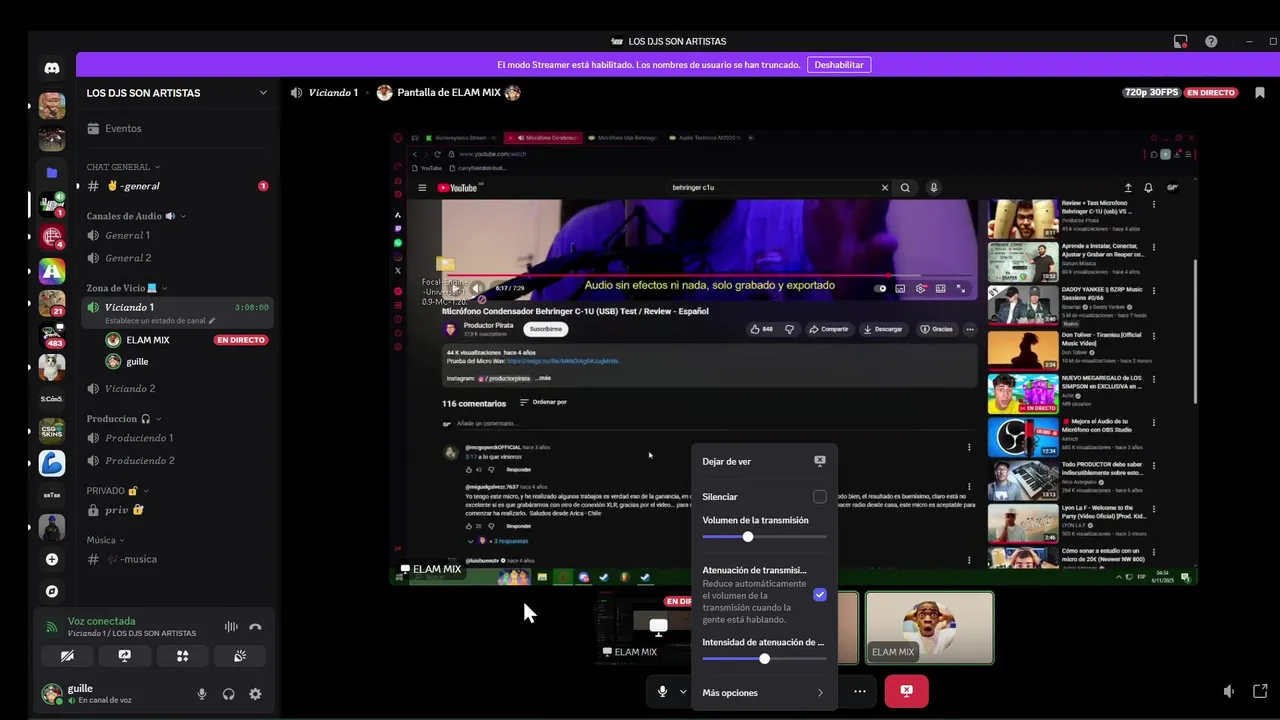Image resolution: width=1280 pixels, height=720 pixels.
Task: Collapse the Zona de Vicio category
Action: point(127,288)
